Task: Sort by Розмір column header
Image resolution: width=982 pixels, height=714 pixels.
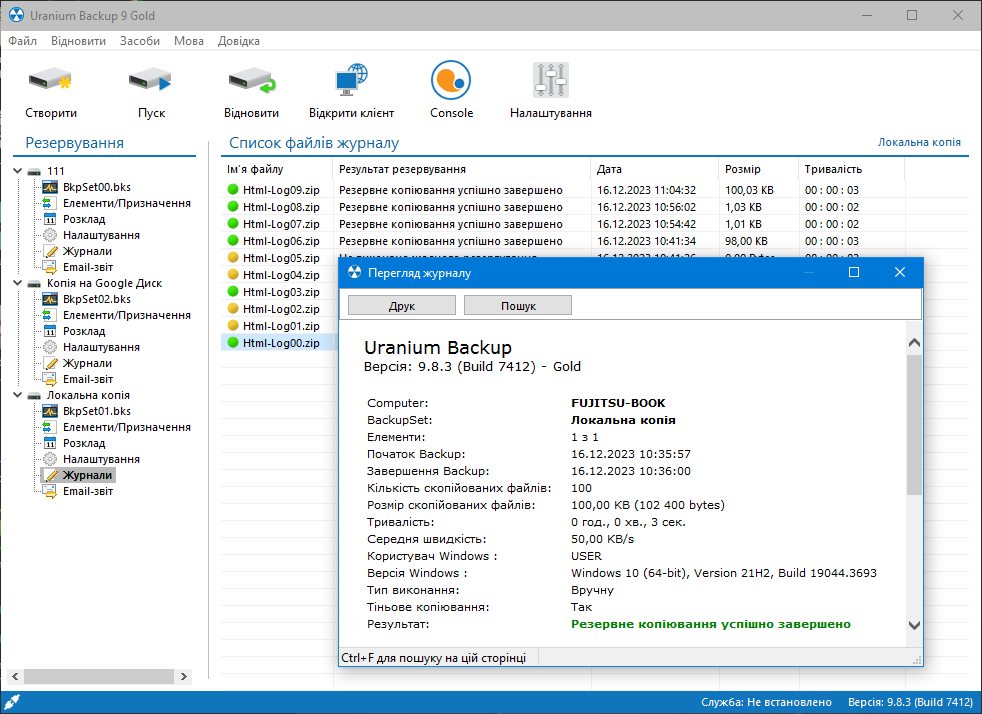Action: pyautogui.click(x=758, y=169)
